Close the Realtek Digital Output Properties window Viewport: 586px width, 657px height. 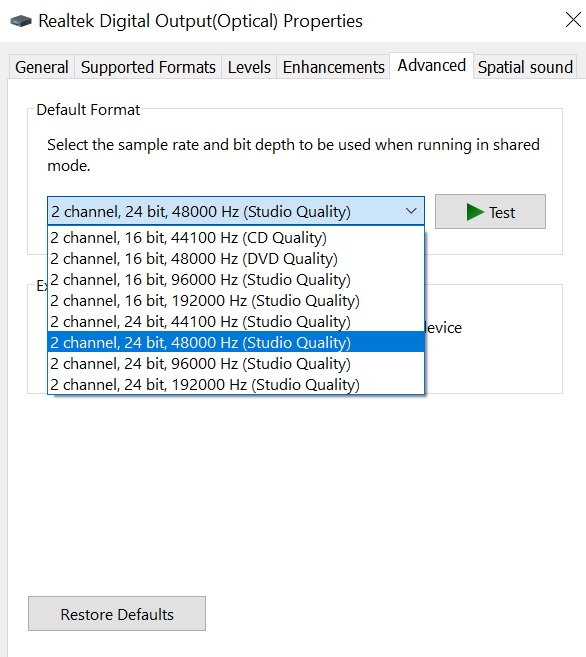[x=573, y=20]
